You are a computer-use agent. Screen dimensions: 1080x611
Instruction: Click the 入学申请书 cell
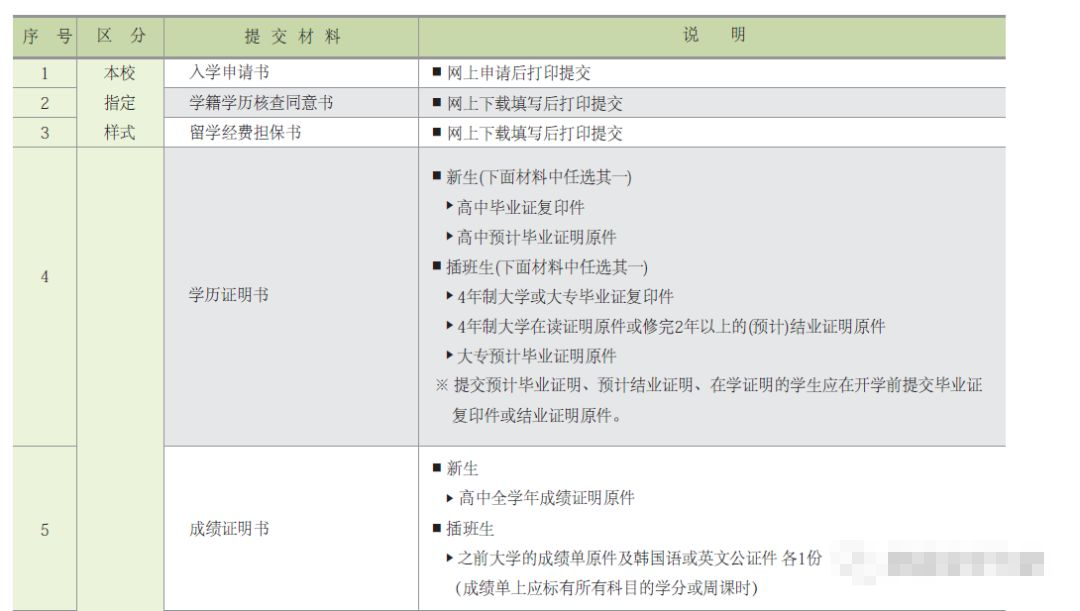coord(229,73)
